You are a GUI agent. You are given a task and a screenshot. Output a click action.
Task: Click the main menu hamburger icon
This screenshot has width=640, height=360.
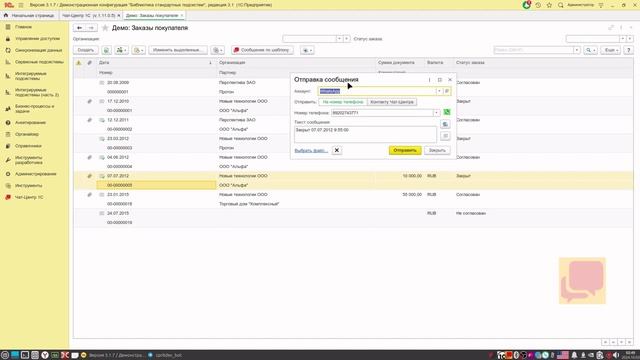pyautogui.click(x=21, y=5)
